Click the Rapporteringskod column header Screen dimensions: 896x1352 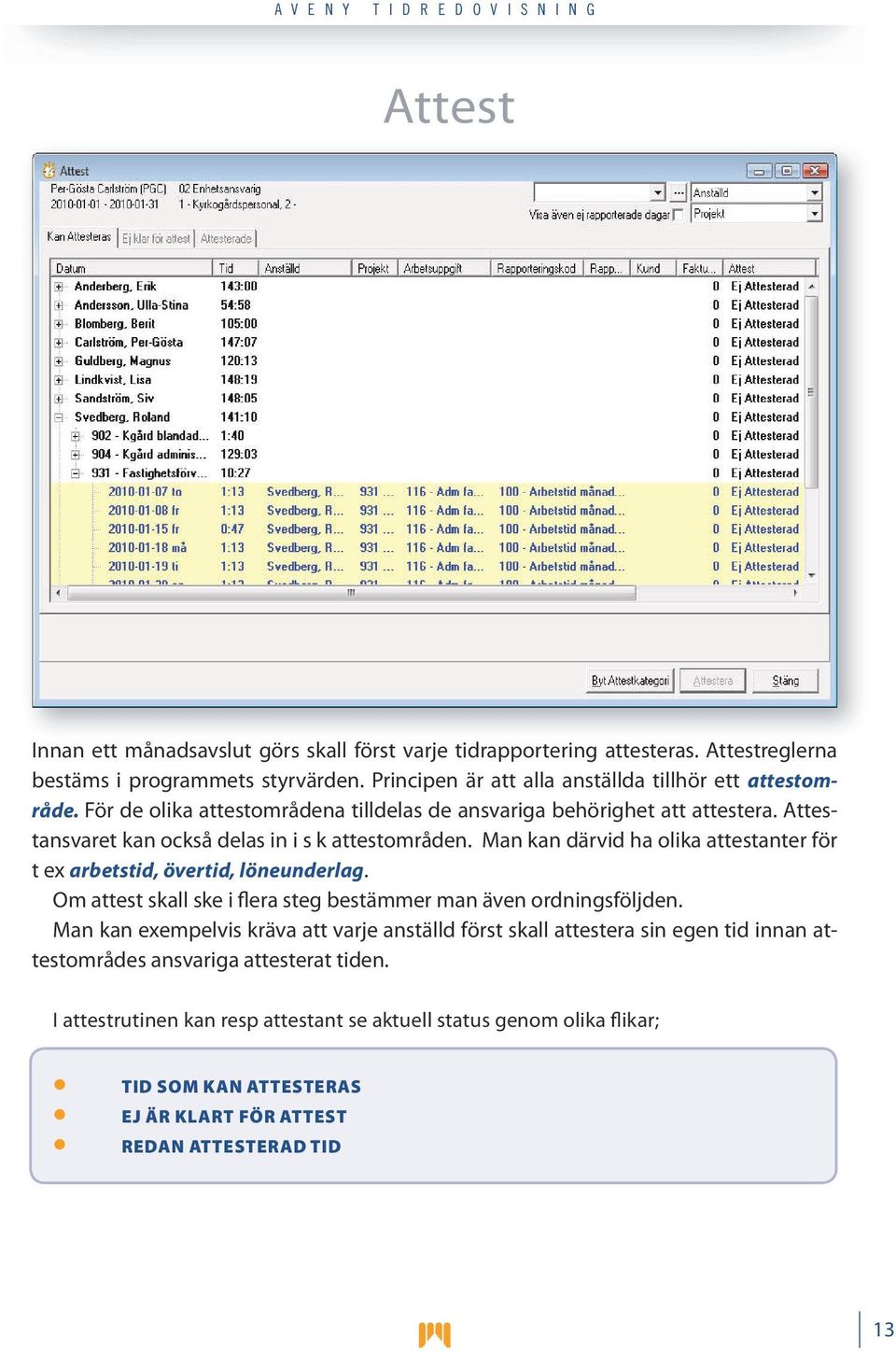[538, 268]
